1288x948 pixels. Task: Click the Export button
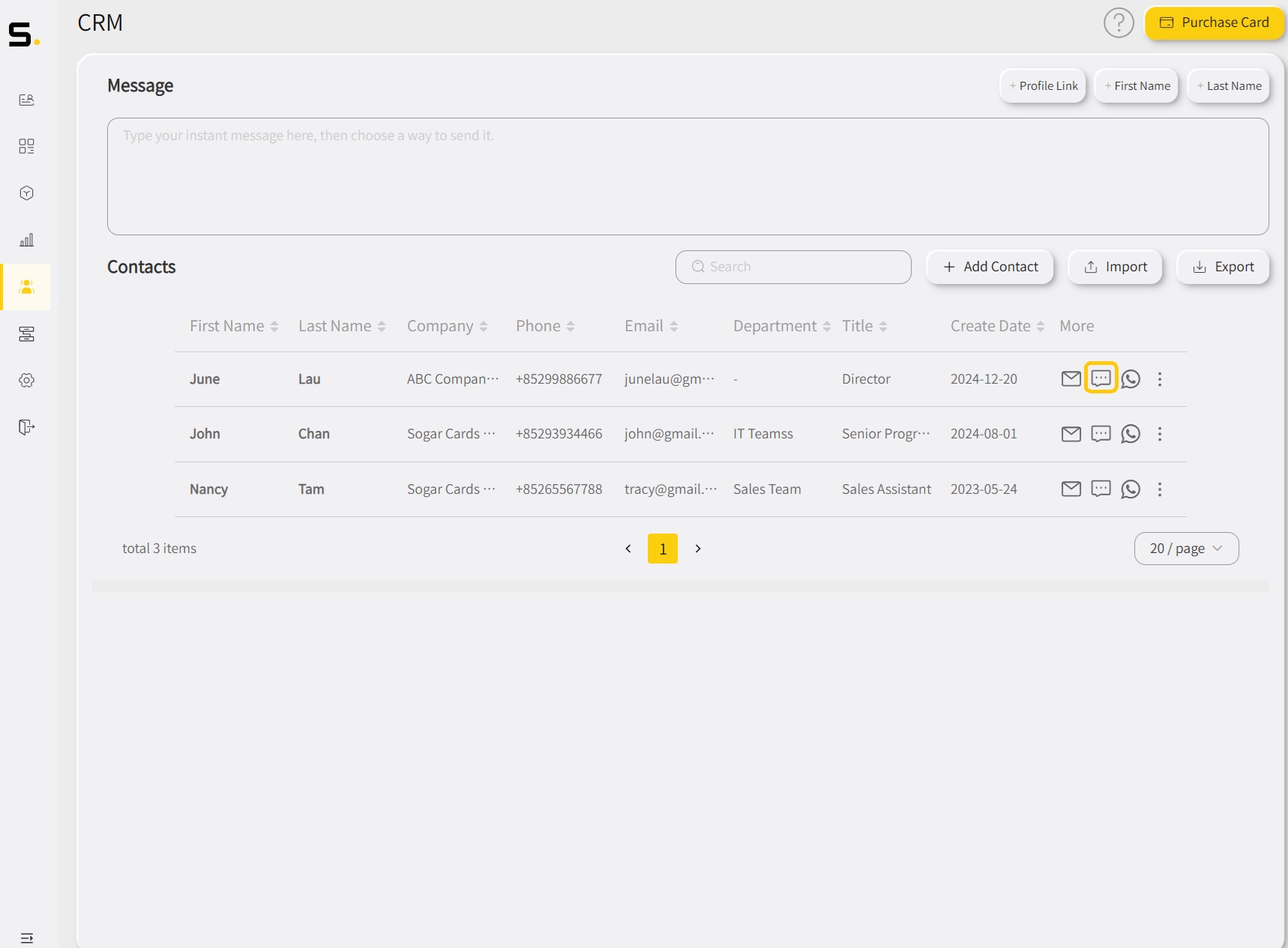tap(1223, 267)
